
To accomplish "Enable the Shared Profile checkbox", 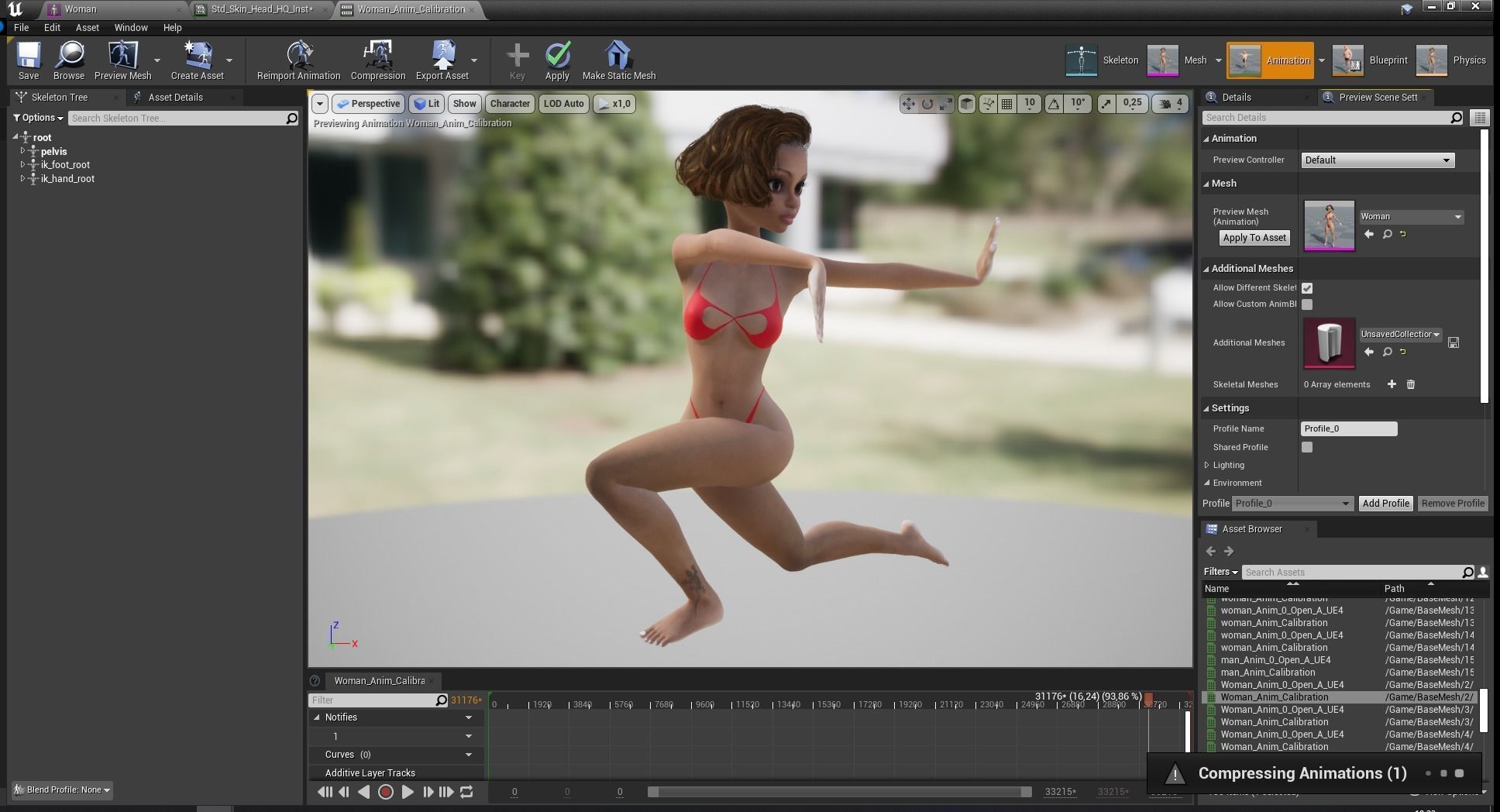I will [x=1307, y=447].
